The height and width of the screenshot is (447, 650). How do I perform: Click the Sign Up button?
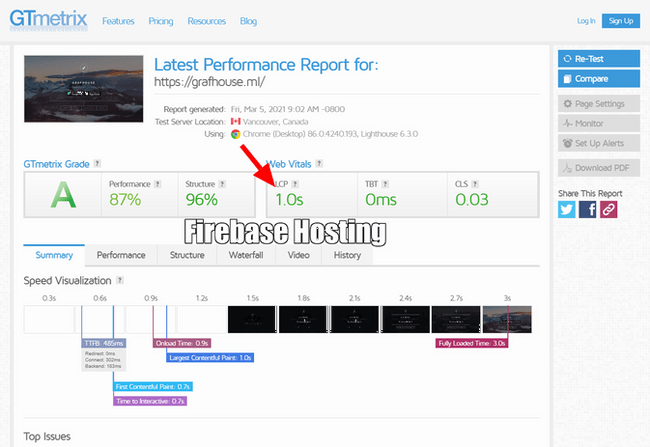[x=621, y=21]
